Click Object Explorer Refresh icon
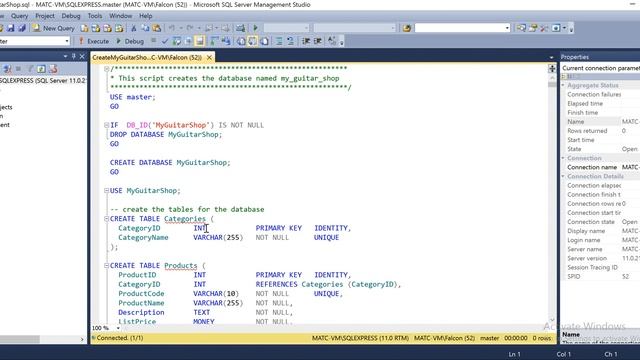Image resolution: width=640 pixels, height=360 pixels. point(41,69)
